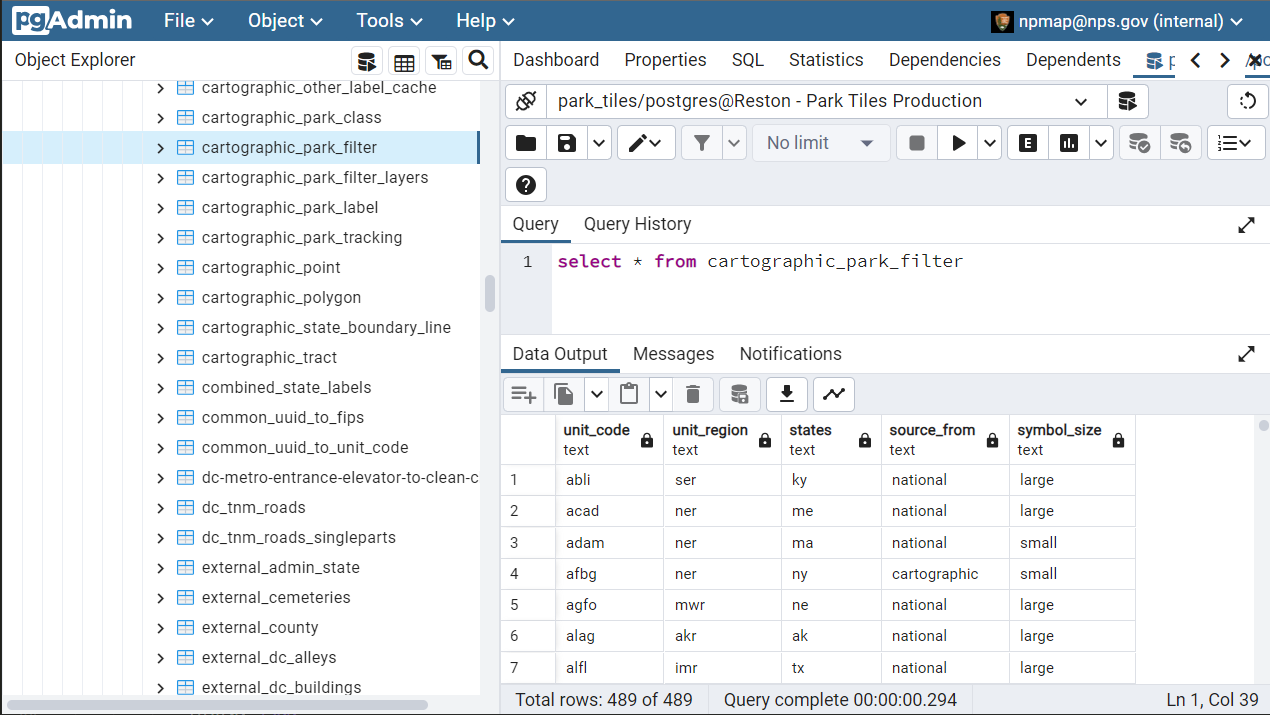Select the cartographic_tract table in tree
Screen dimensions: 1270x715
click(x=269, y=358)
